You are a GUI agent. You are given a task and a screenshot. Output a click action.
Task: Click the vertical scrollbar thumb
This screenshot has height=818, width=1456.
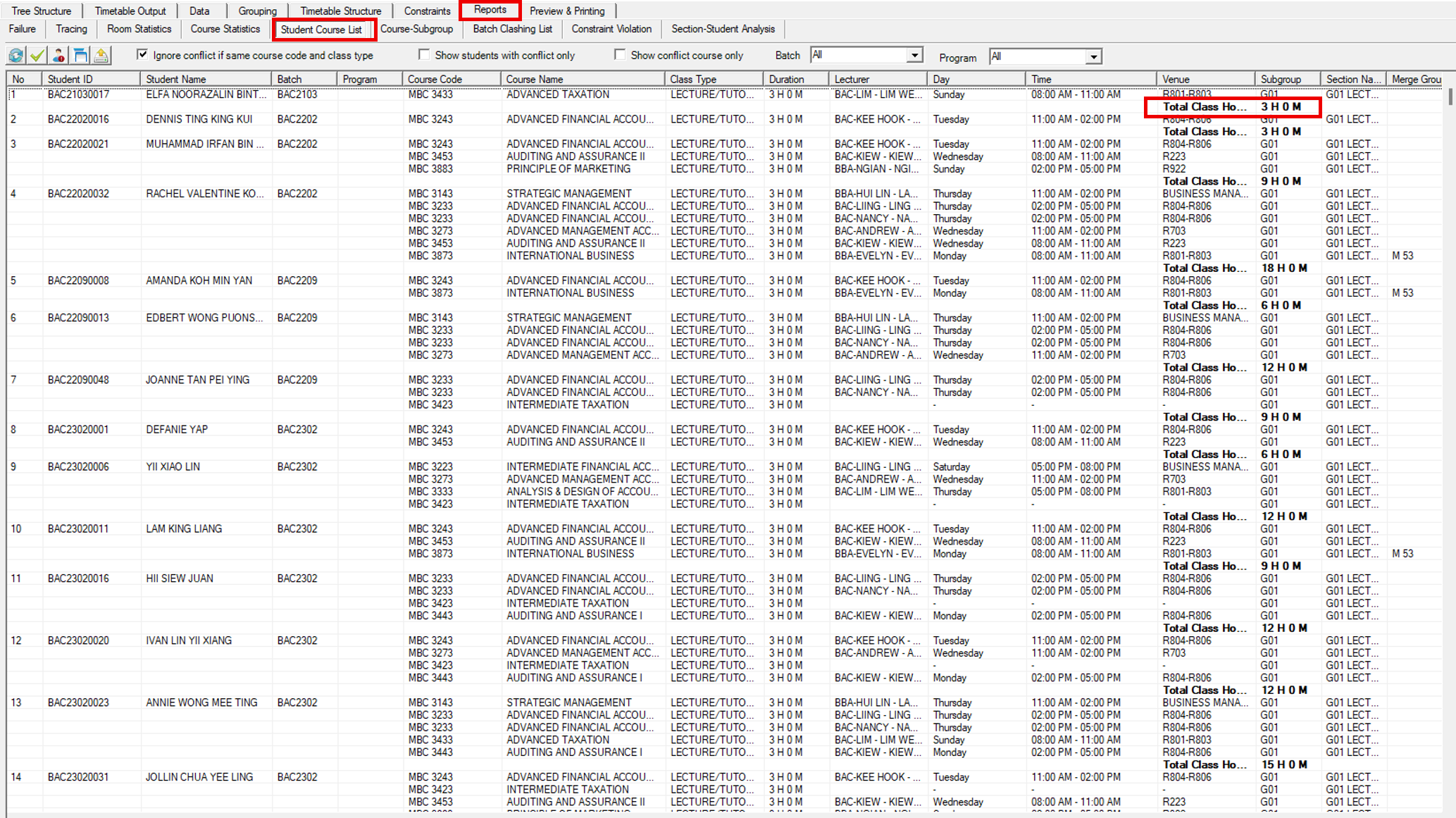[x=1450, y=97]
